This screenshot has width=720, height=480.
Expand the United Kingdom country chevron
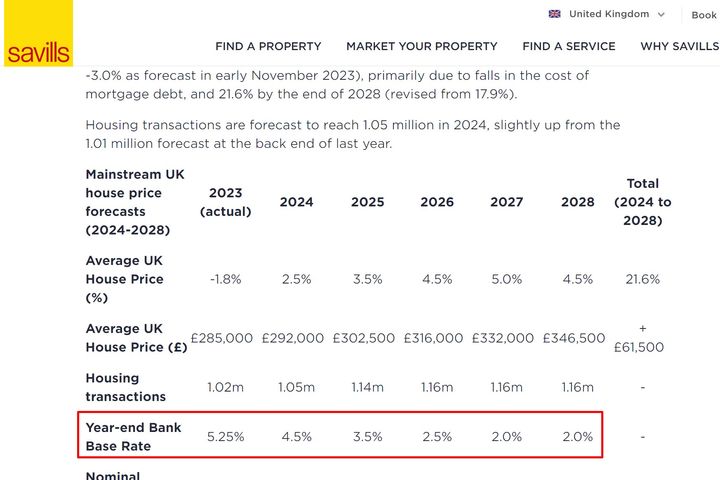coord(661,14)
